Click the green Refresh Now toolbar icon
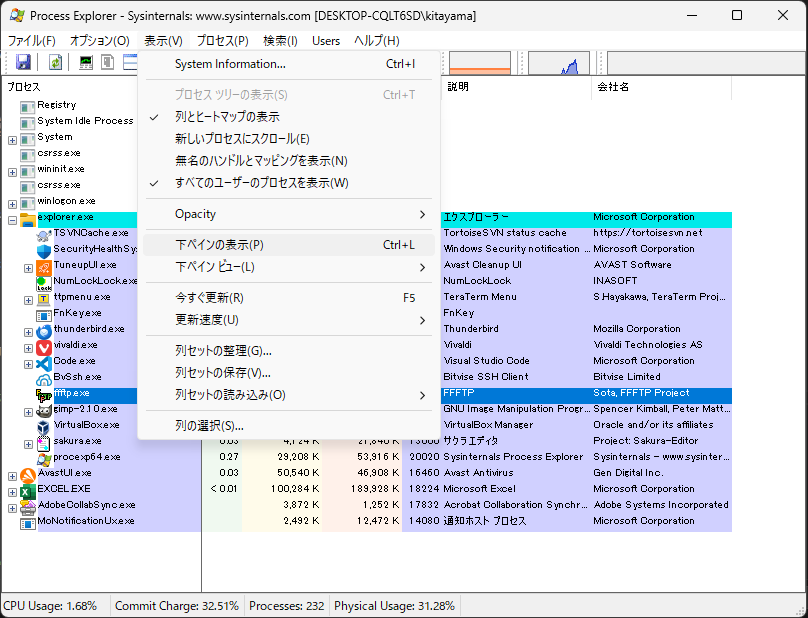Screen dimensions: 808x618 coord(55,62)
